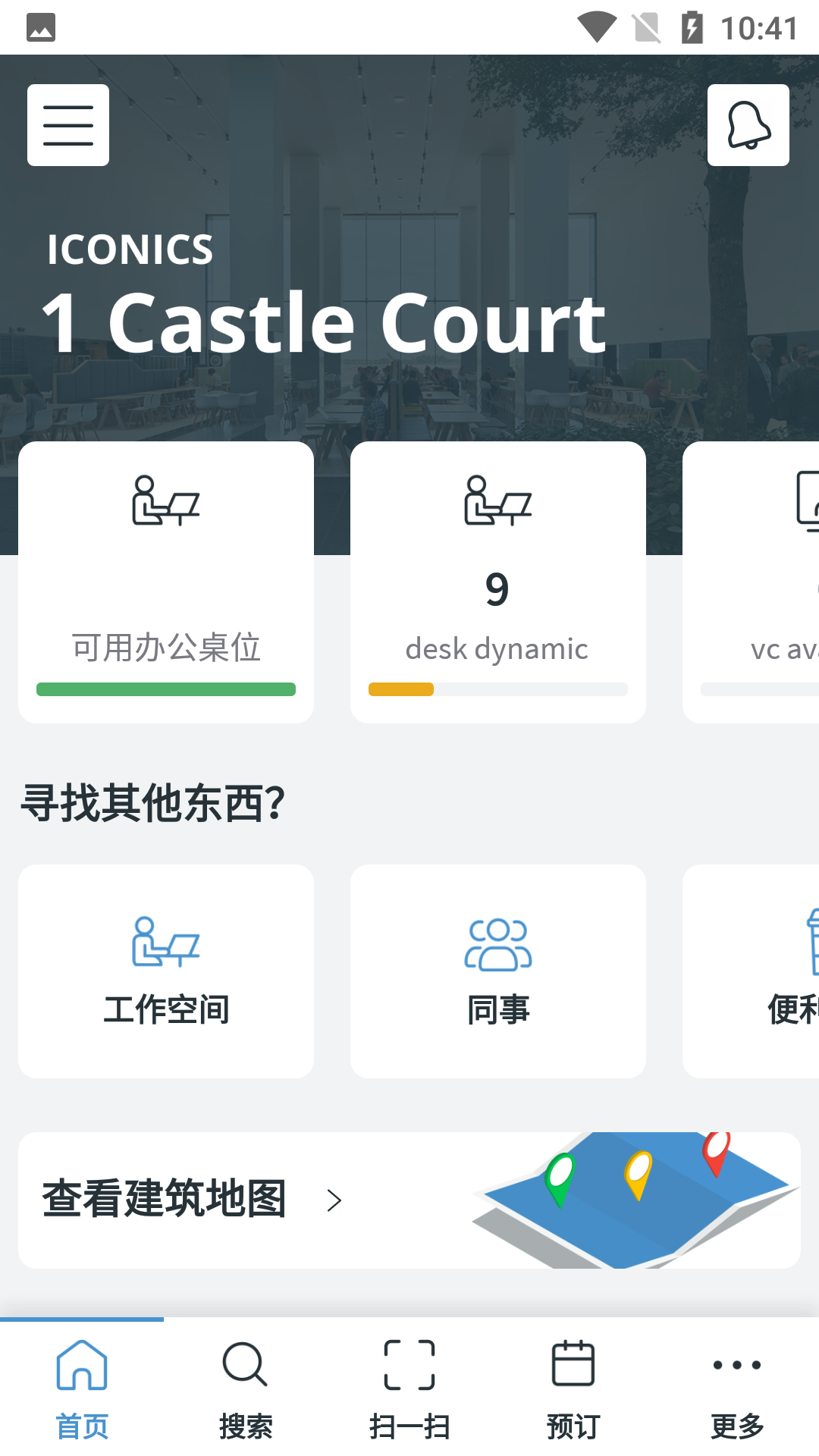Viewport: 819px width, 1456px height.
Task: Tap the 1 Castle Court title
Action: coord(324,323)
